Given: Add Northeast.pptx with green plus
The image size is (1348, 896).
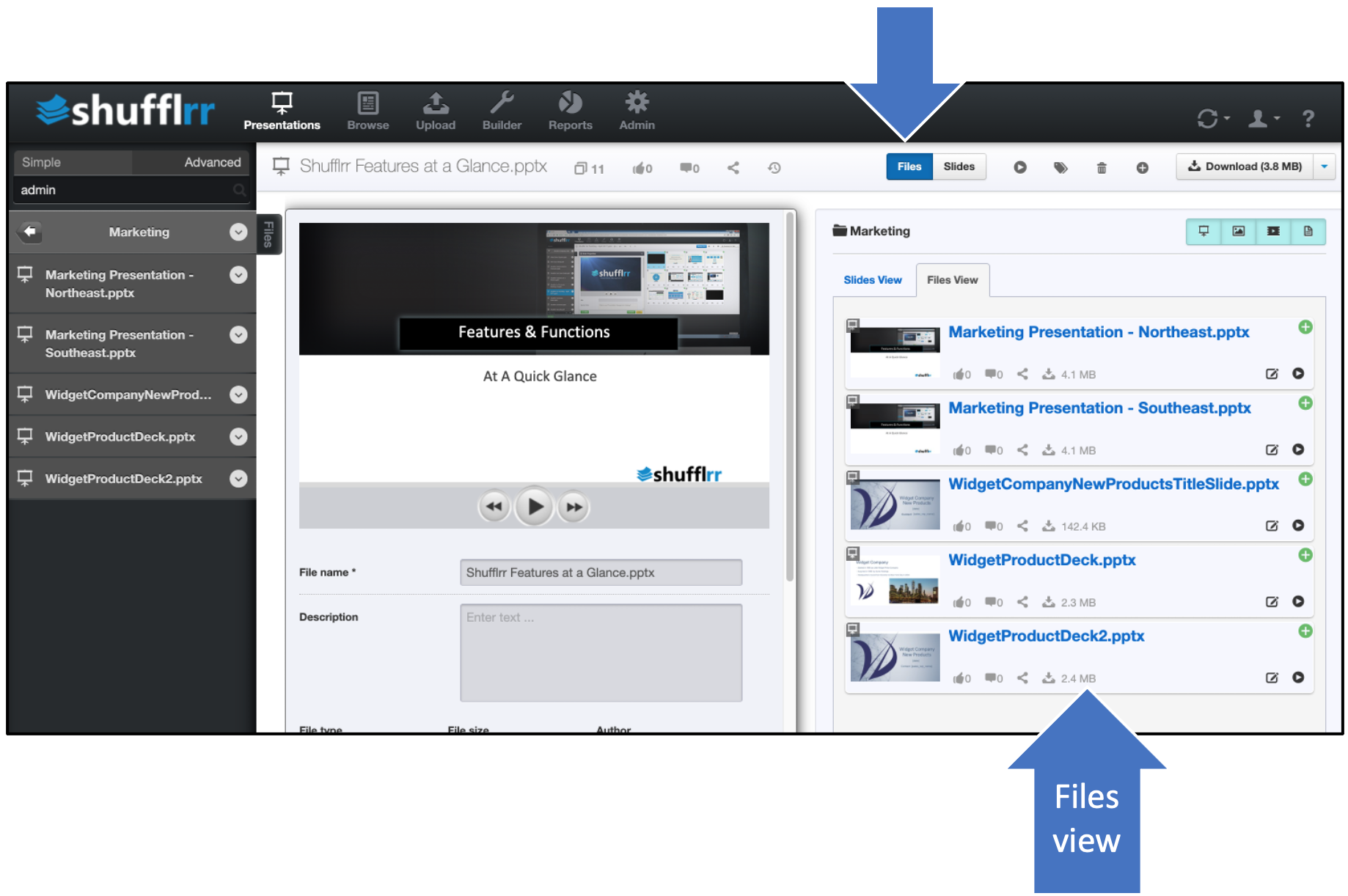Looking at the screenshot, I should click(1305, 327).
